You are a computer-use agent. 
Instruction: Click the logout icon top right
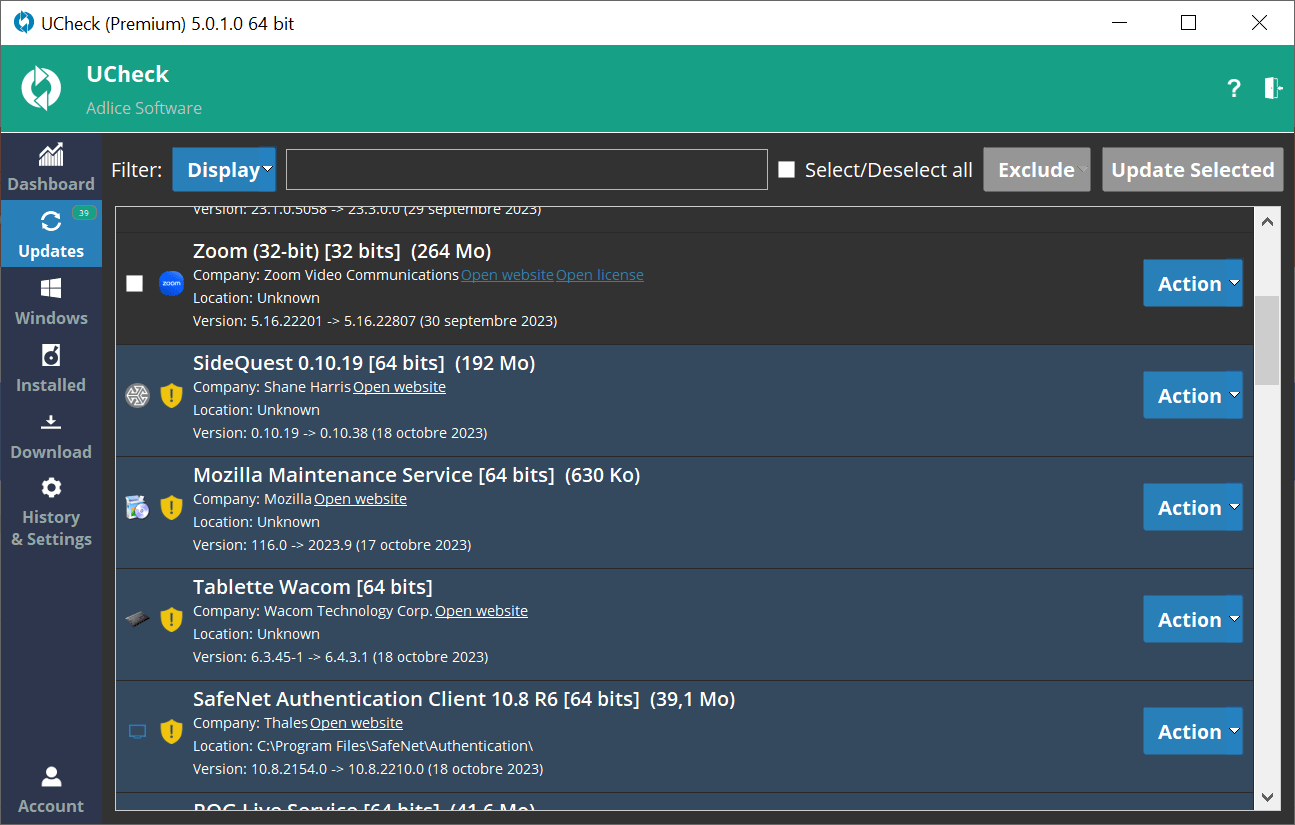pyautogui.click(x=1272, y=89)
